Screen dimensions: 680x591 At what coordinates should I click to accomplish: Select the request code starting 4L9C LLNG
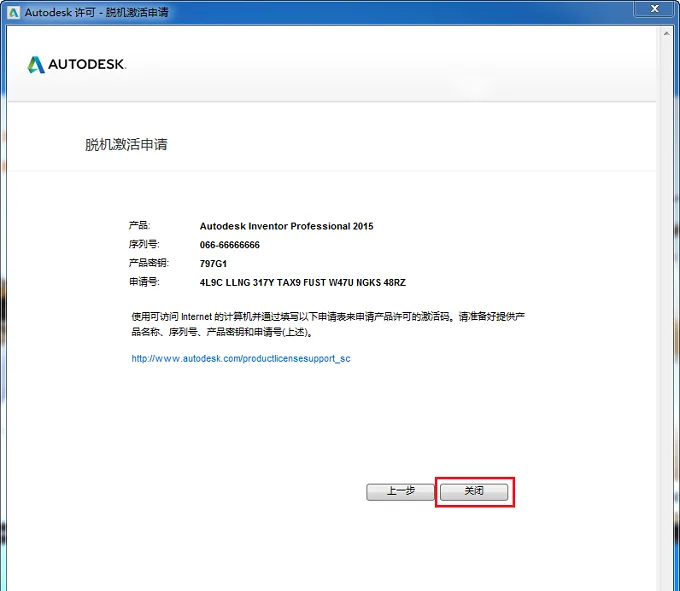point(302,283)
